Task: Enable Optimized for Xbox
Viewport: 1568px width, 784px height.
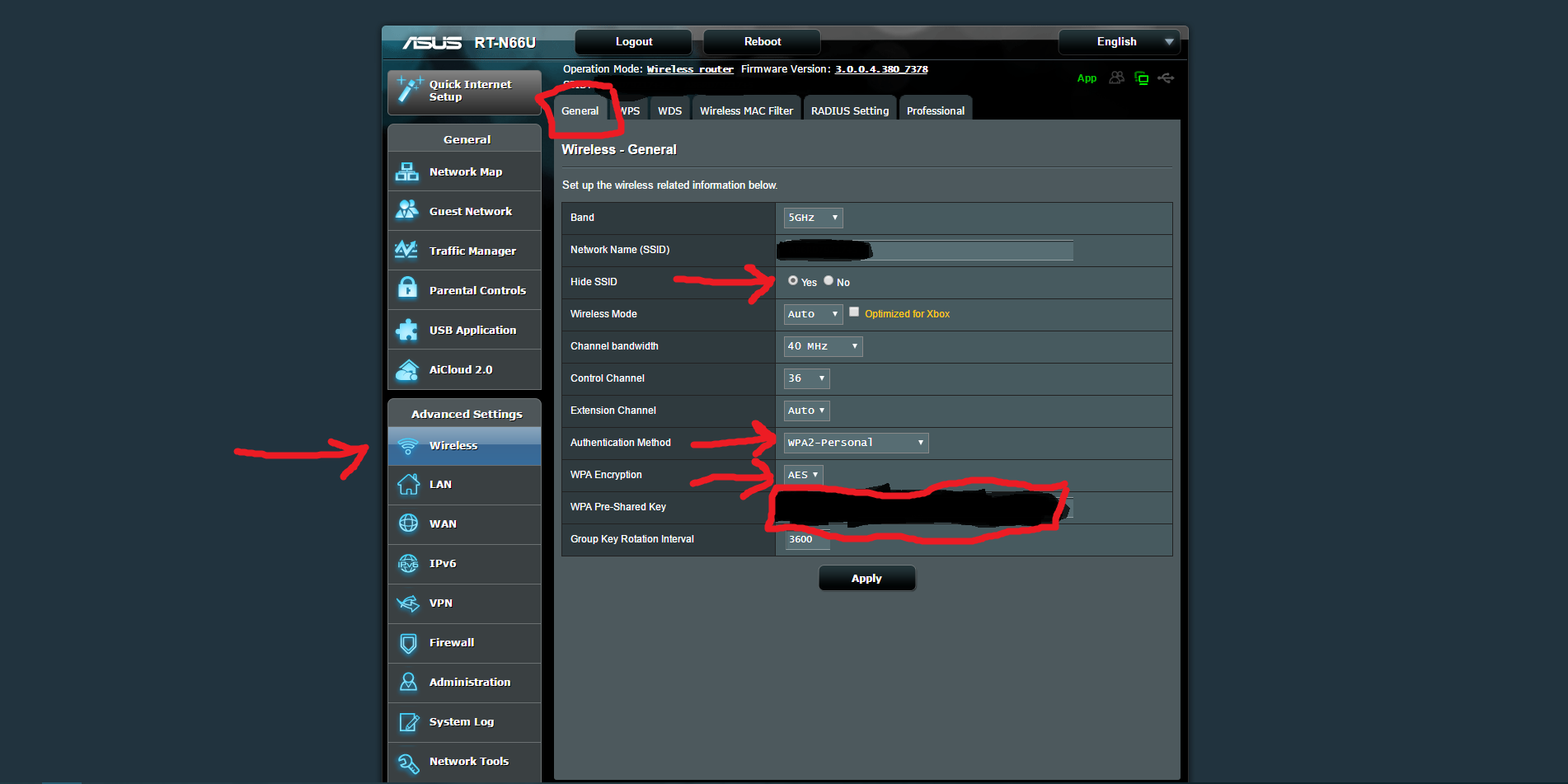Action: pos(854,312)
